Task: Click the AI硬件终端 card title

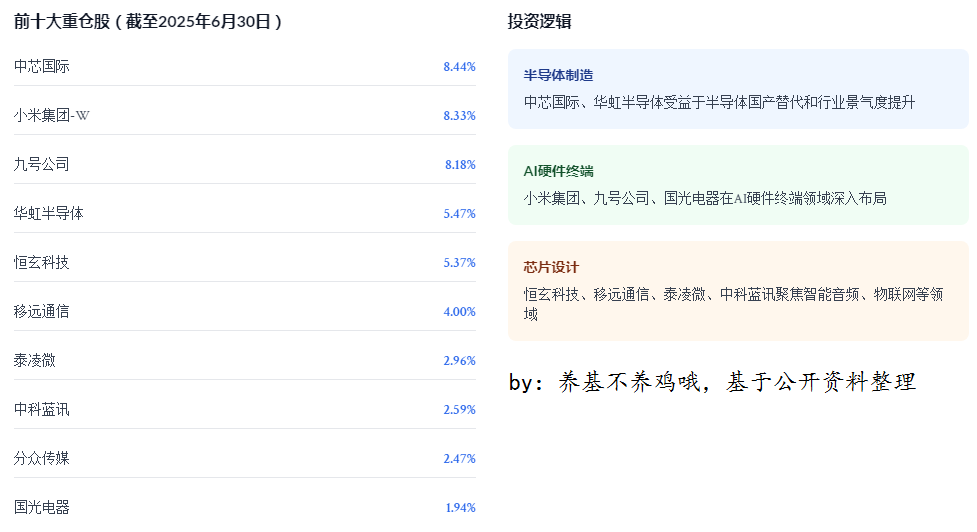Action: [558, 171]
